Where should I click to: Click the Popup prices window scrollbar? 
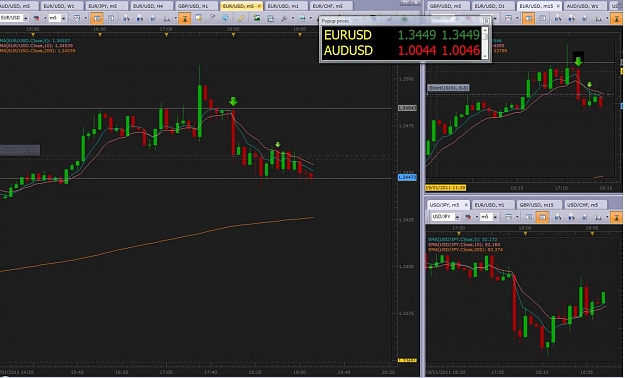[x=485, y=43]
